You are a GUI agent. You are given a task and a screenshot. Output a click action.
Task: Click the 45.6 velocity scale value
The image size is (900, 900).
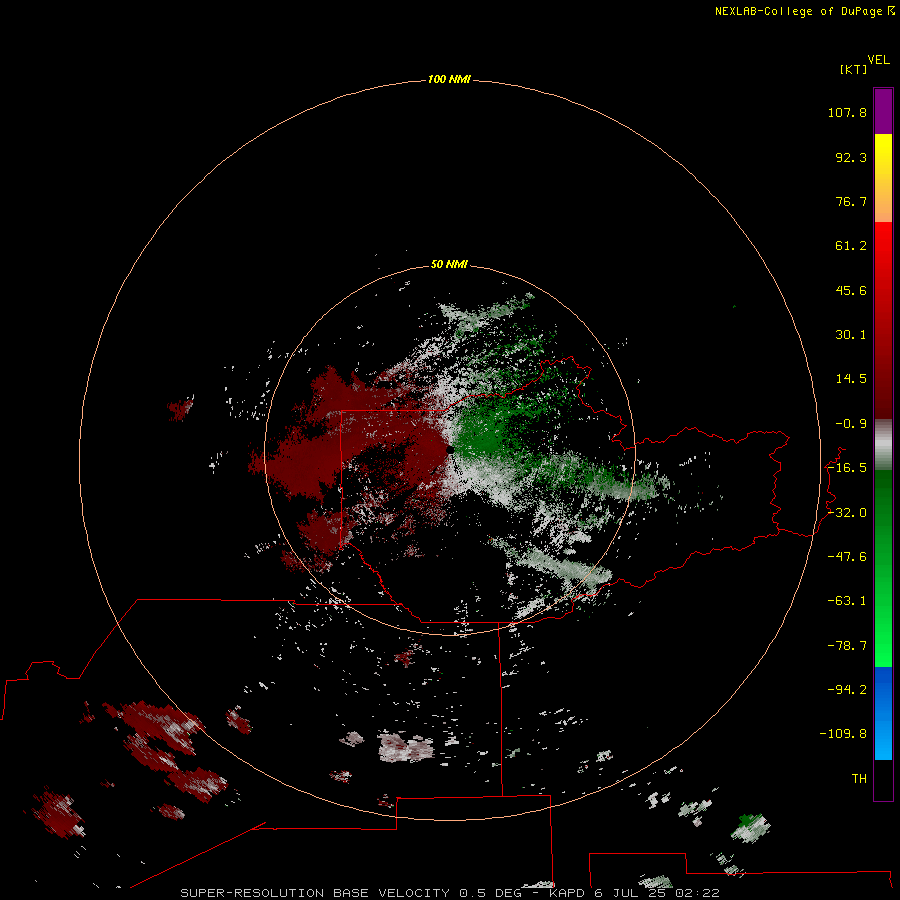(x=851, y=290)
